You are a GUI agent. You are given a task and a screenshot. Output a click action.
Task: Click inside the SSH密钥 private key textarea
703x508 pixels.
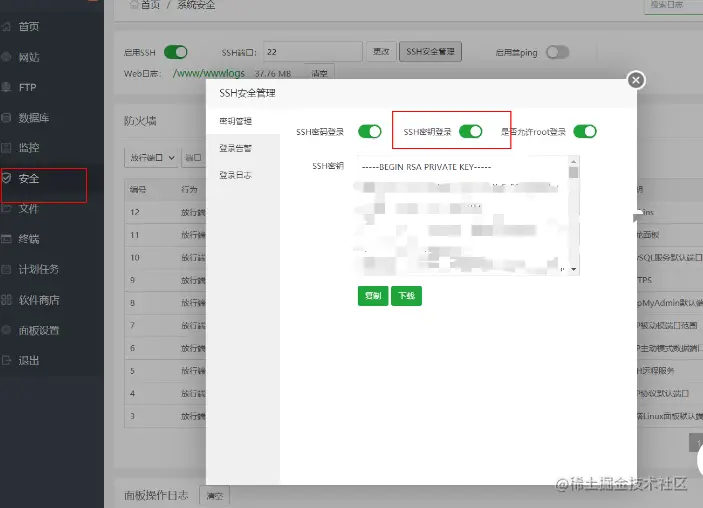coord(463,215)
